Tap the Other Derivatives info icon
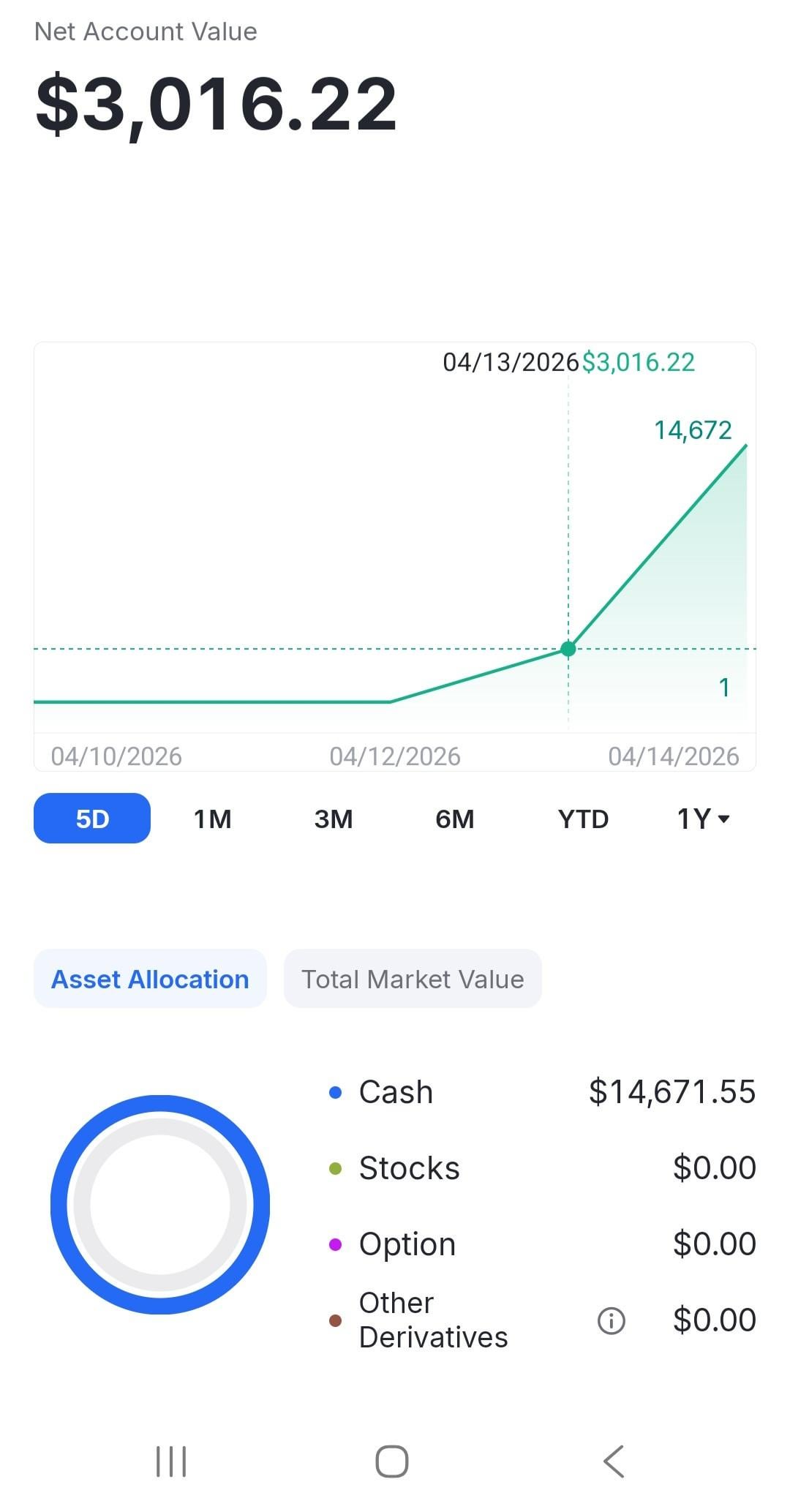 tap(611, 1320)
